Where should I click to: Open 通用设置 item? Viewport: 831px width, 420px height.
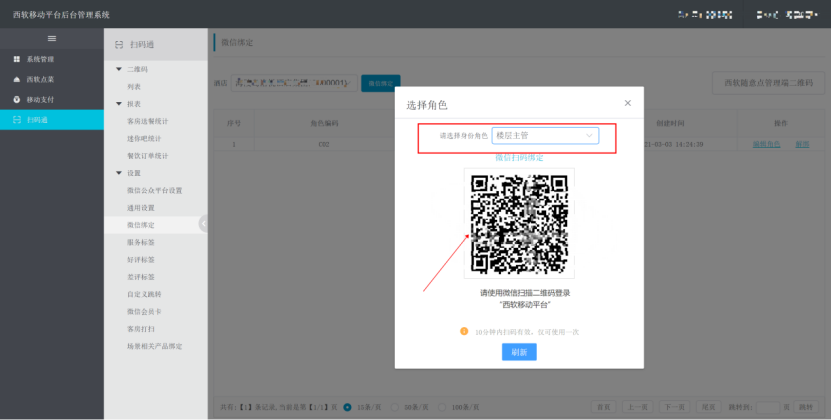pos(140,208)
